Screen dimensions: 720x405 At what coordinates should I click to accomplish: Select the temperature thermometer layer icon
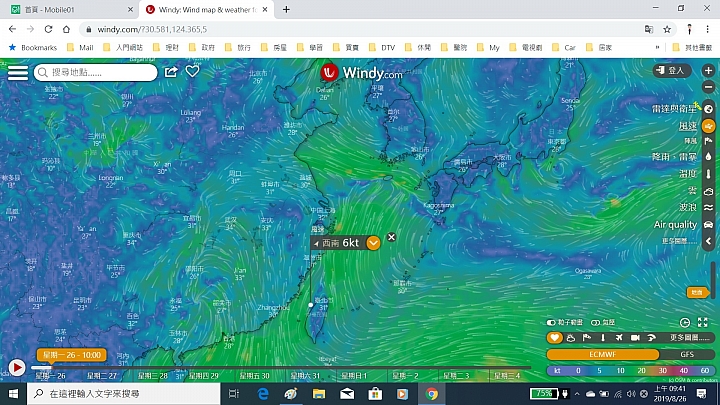tap(709, 174)
